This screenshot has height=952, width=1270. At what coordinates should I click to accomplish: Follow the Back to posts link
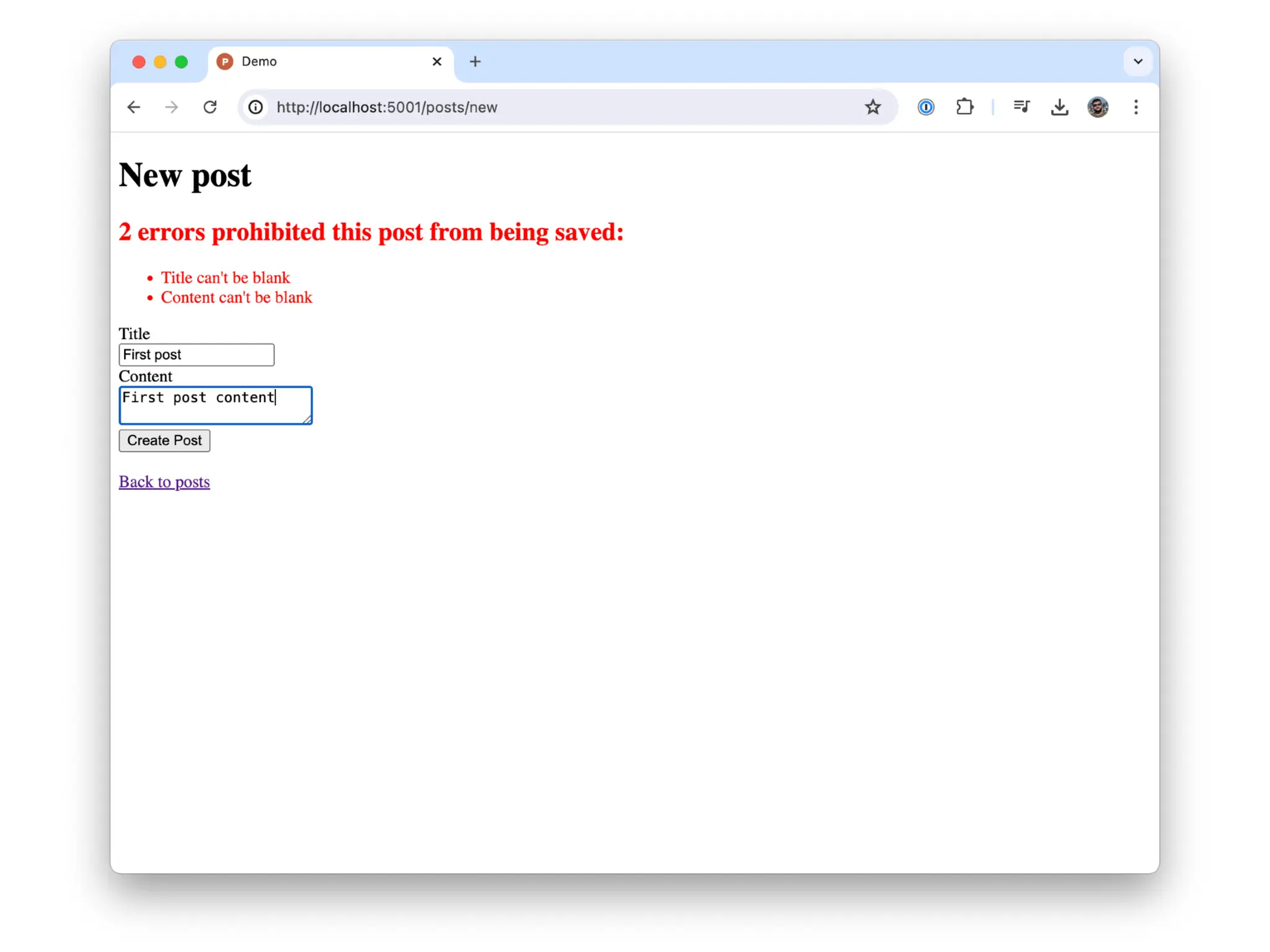164,482
